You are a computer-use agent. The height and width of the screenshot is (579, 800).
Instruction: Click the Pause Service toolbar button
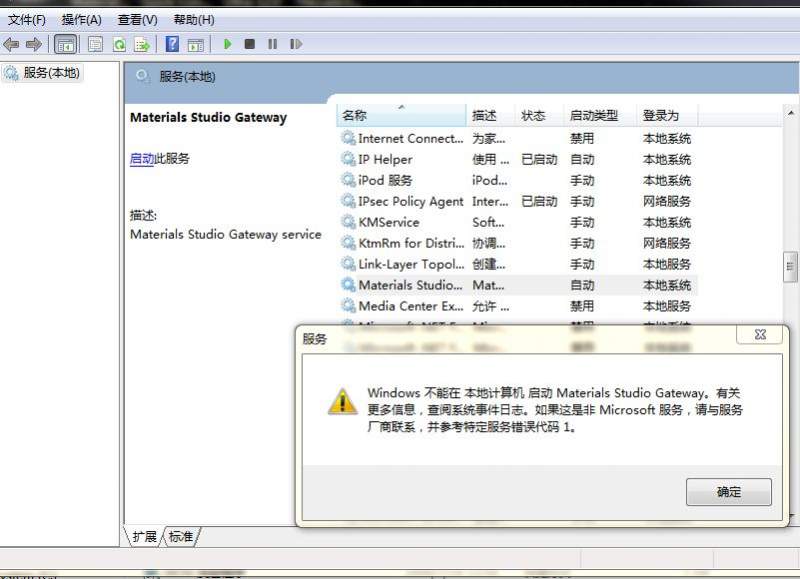point(272,44)
